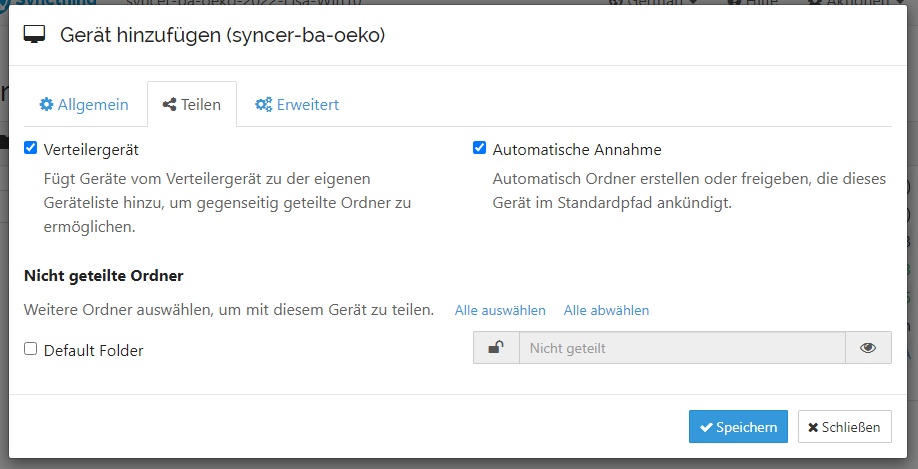The width and height of the screenshot is (918, 469).
Task: Open the Hilfe menu in the top bar
Action: tap(760, 3)
